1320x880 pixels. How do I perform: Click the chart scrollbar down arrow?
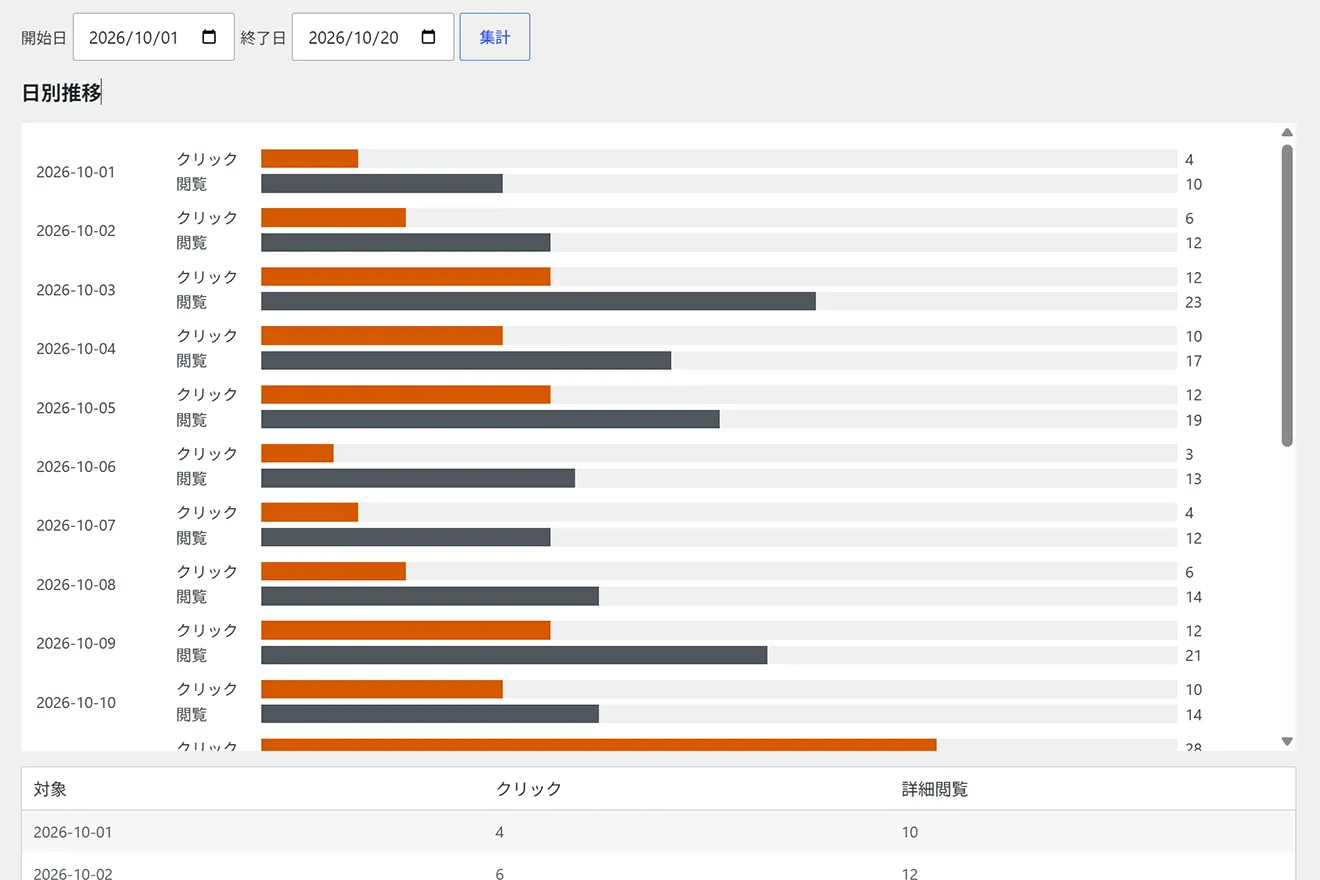click(x=1287, y=741)
